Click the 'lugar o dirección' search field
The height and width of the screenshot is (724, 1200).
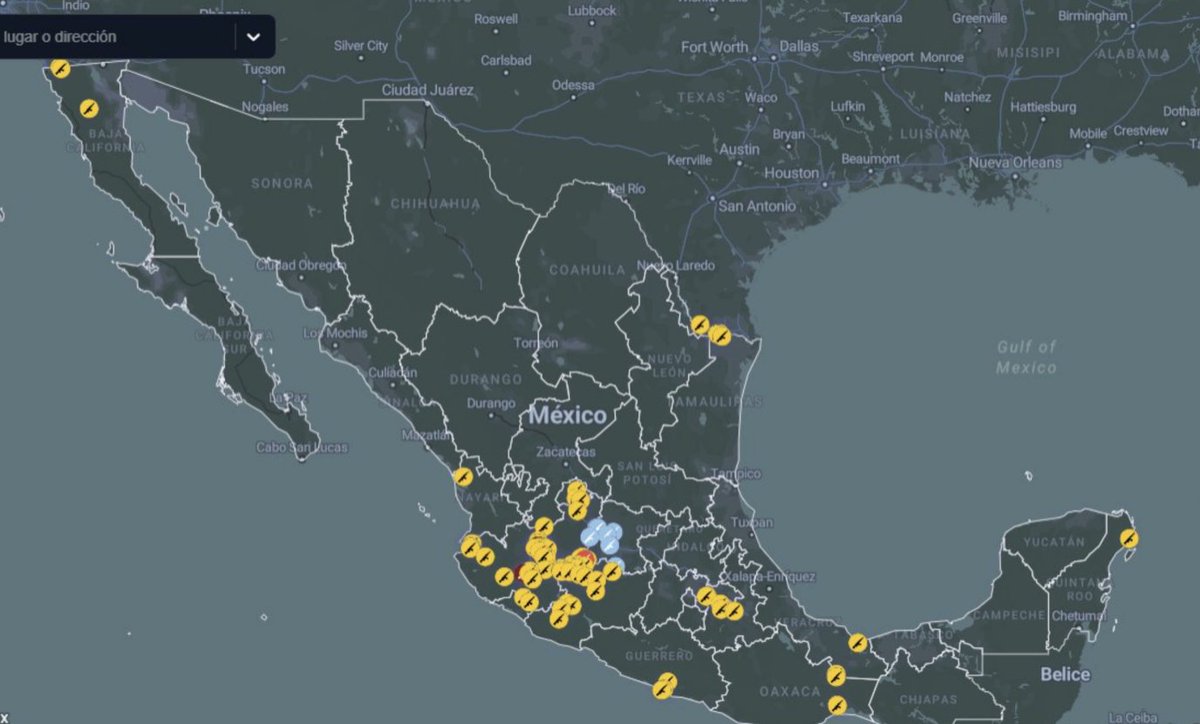point(117,37)
